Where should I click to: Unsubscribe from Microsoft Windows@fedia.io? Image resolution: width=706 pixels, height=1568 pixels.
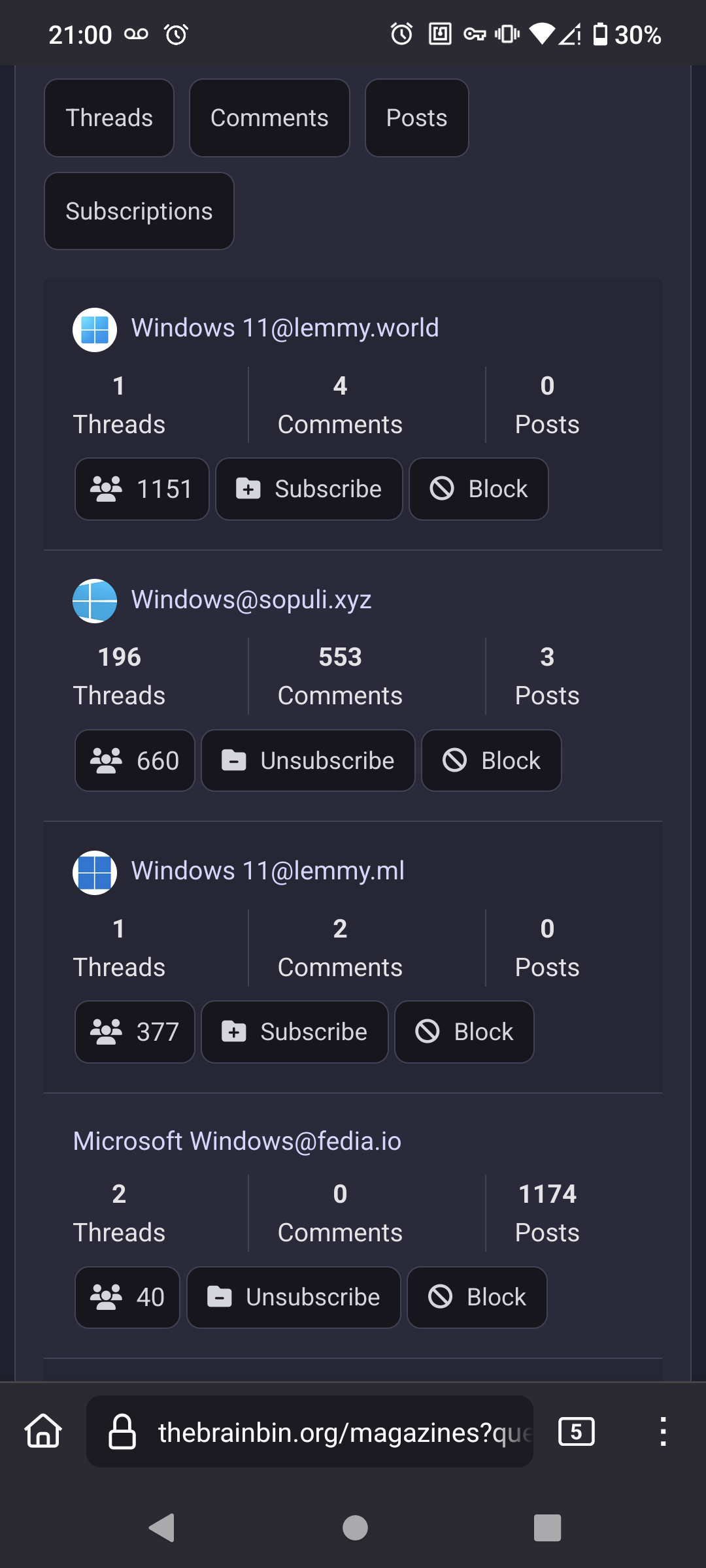point(294,1298)
